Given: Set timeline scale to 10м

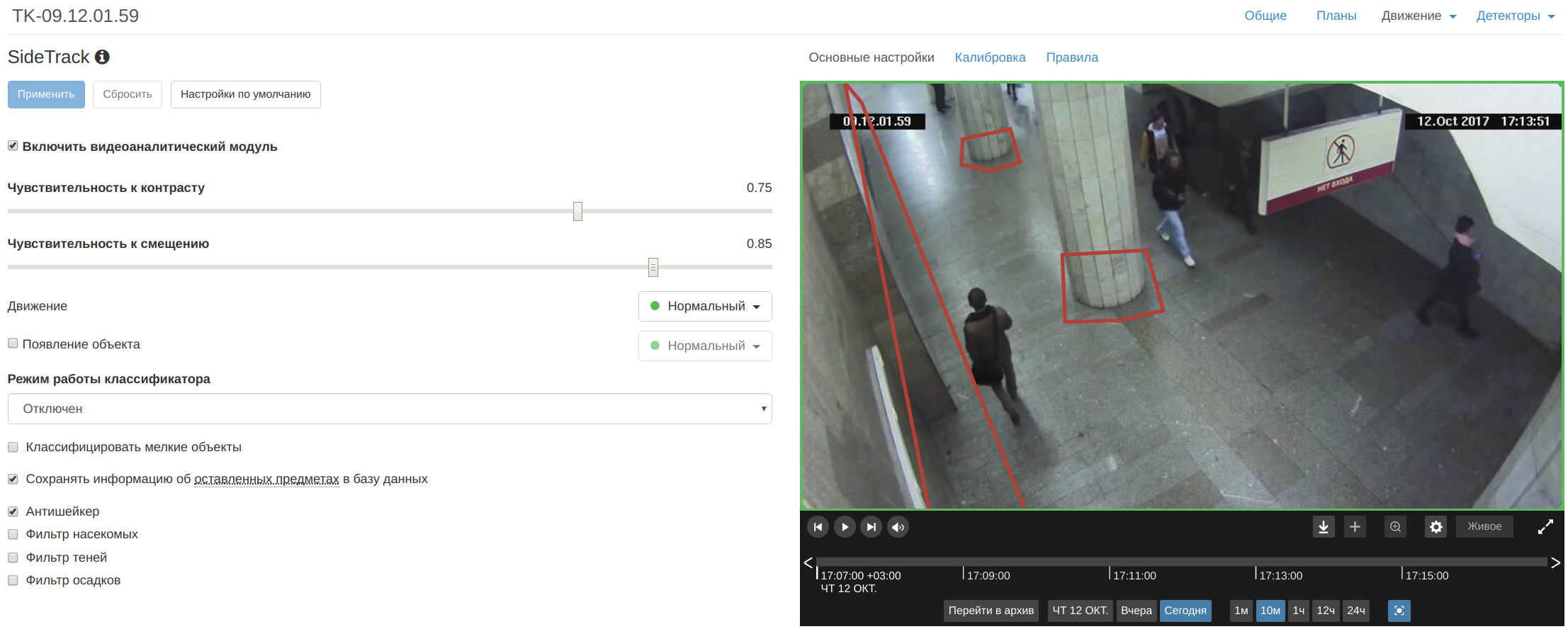Looking at the screenshot, I should (1270, 611).
